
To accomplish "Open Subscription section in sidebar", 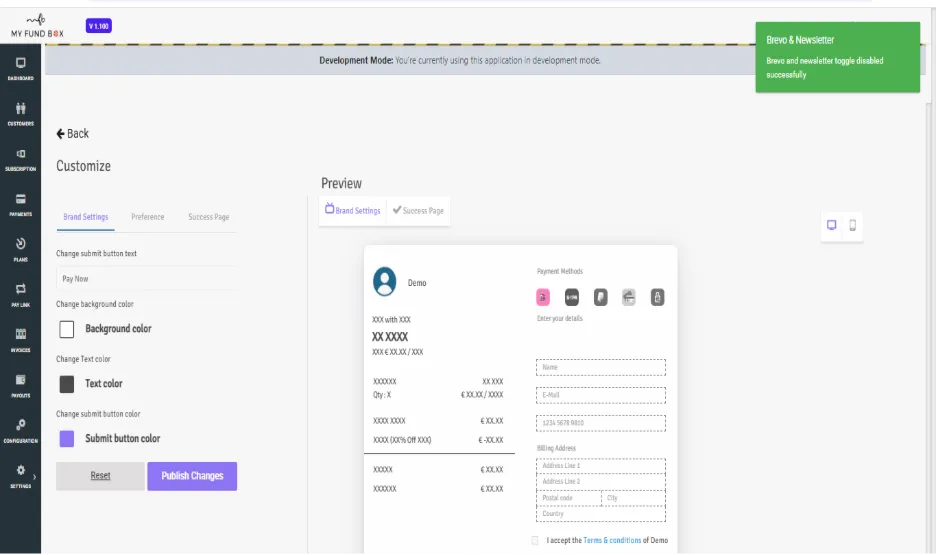I will point(20,159).
